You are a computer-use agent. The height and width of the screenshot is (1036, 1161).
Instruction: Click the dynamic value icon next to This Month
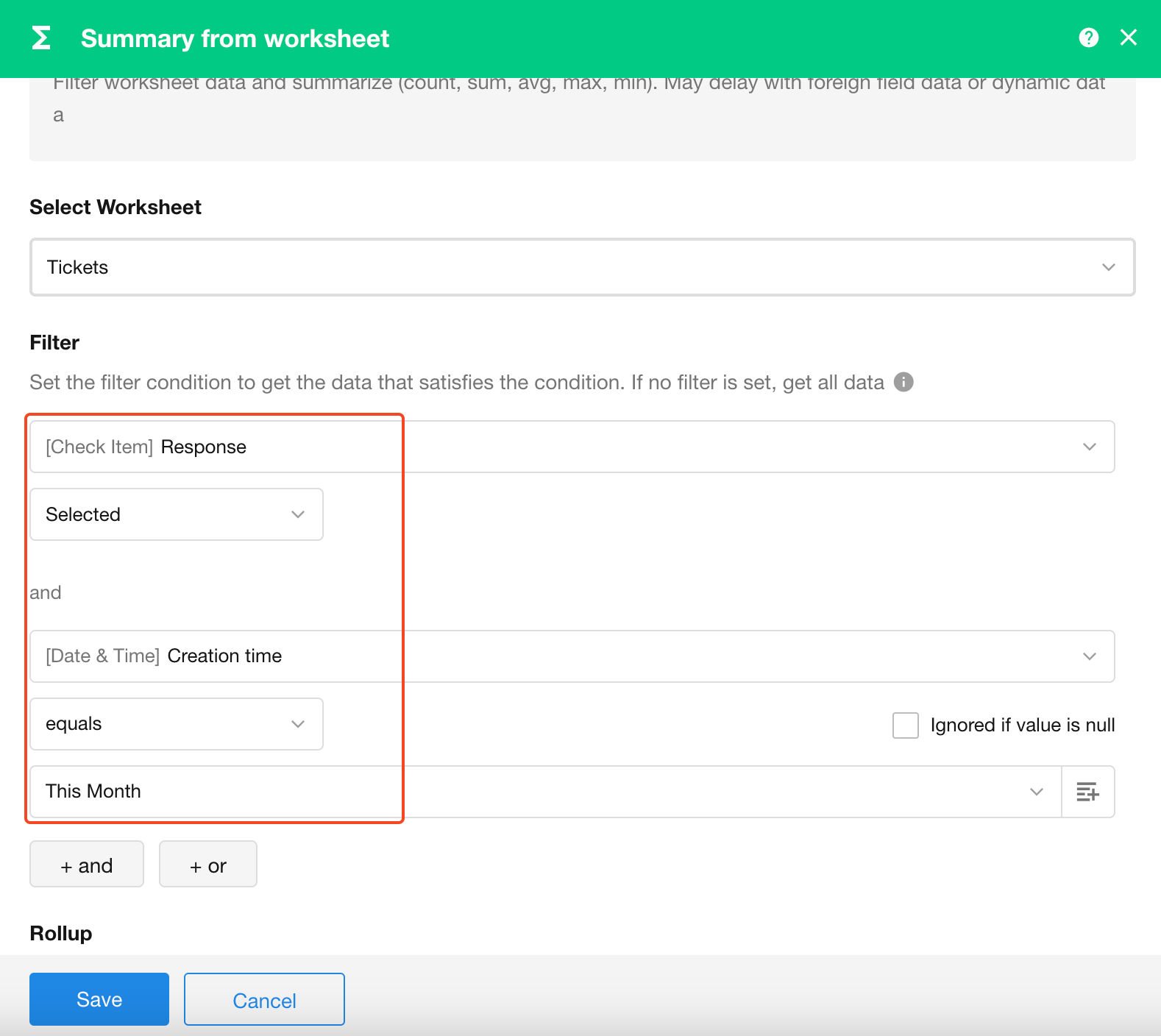1087,792
